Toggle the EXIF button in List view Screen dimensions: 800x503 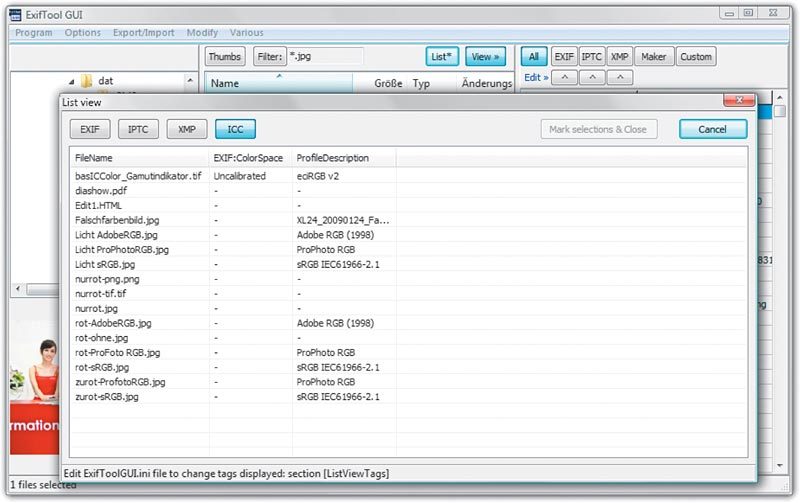90,129
